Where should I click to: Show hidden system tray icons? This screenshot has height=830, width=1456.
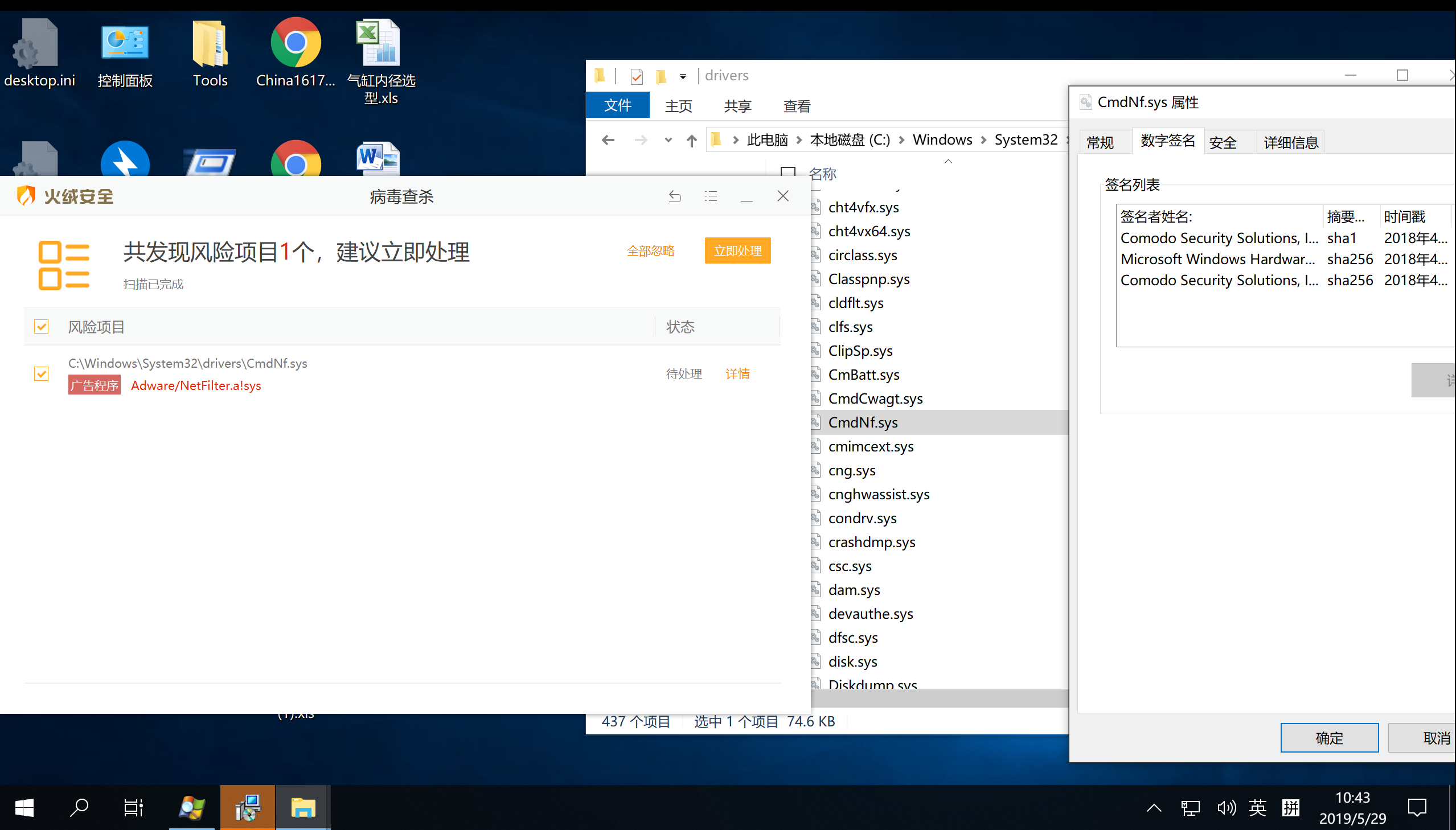pyautogui.click(x=1154, y=807)
